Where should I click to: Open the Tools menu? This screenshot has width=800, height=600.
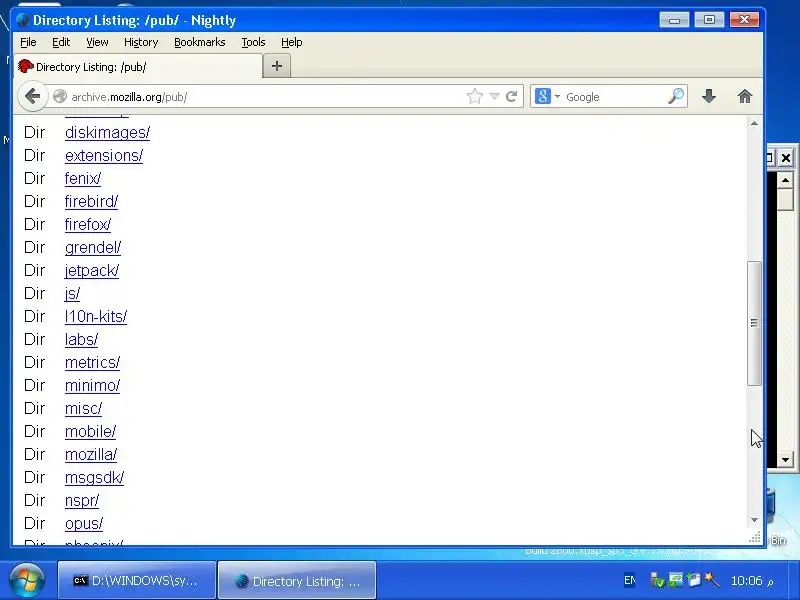[x=253, y=42]
